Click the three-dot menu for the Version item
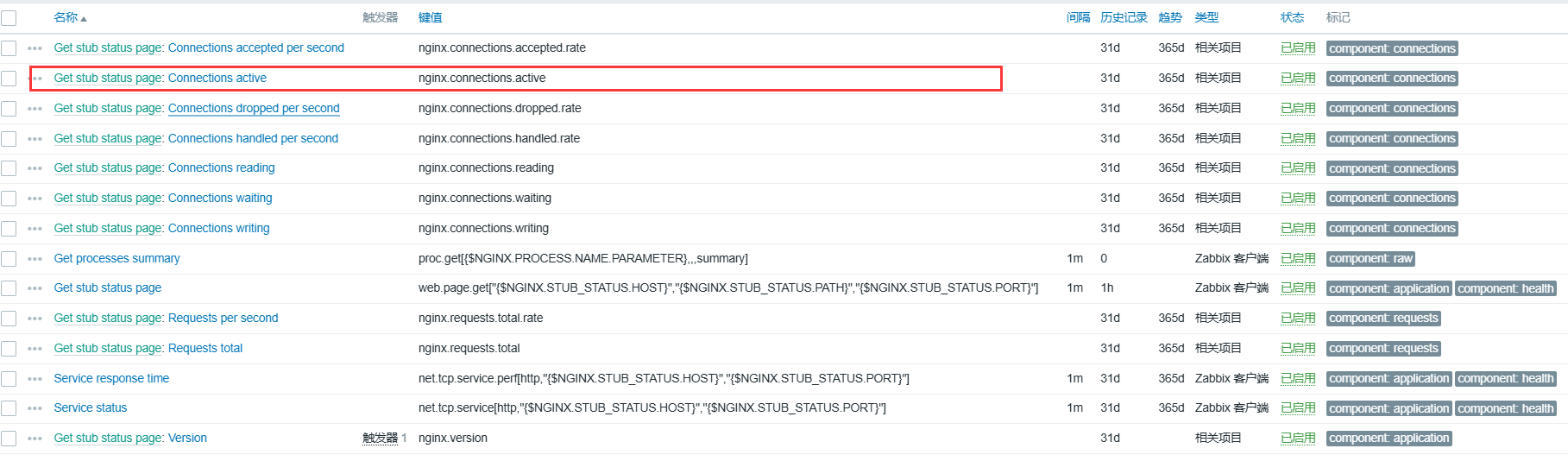 click(35, 439)
